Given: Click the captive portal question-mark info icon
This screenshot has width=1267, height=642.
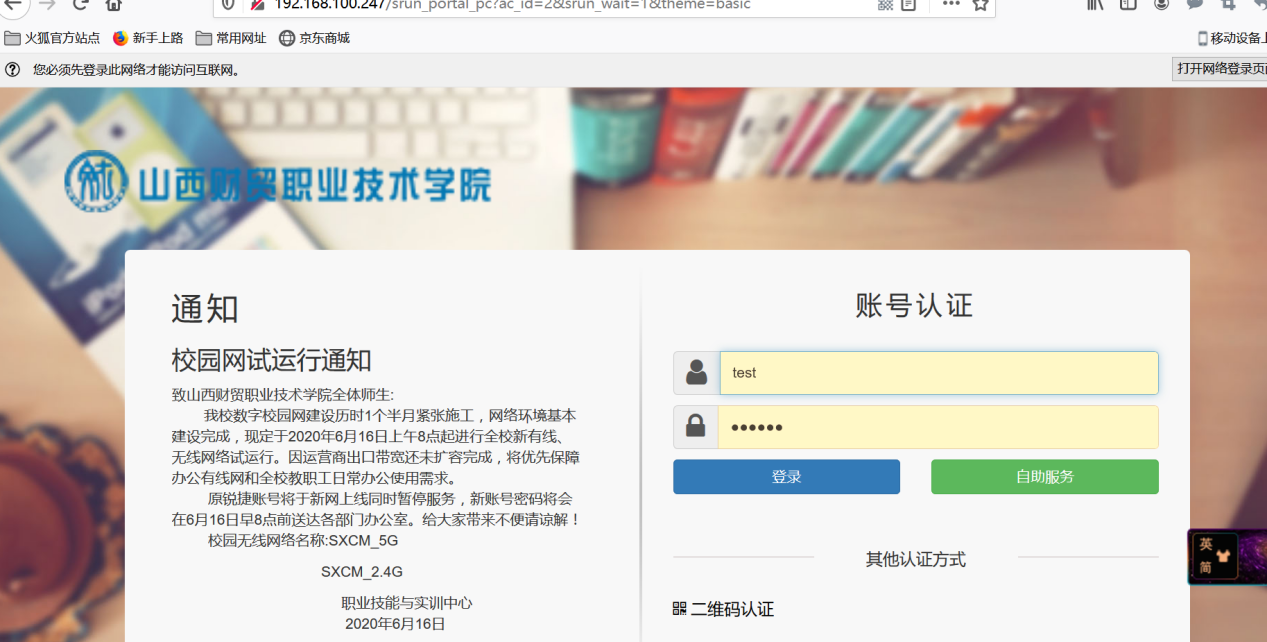Looking at the screenshot, I should coord(13,70).
